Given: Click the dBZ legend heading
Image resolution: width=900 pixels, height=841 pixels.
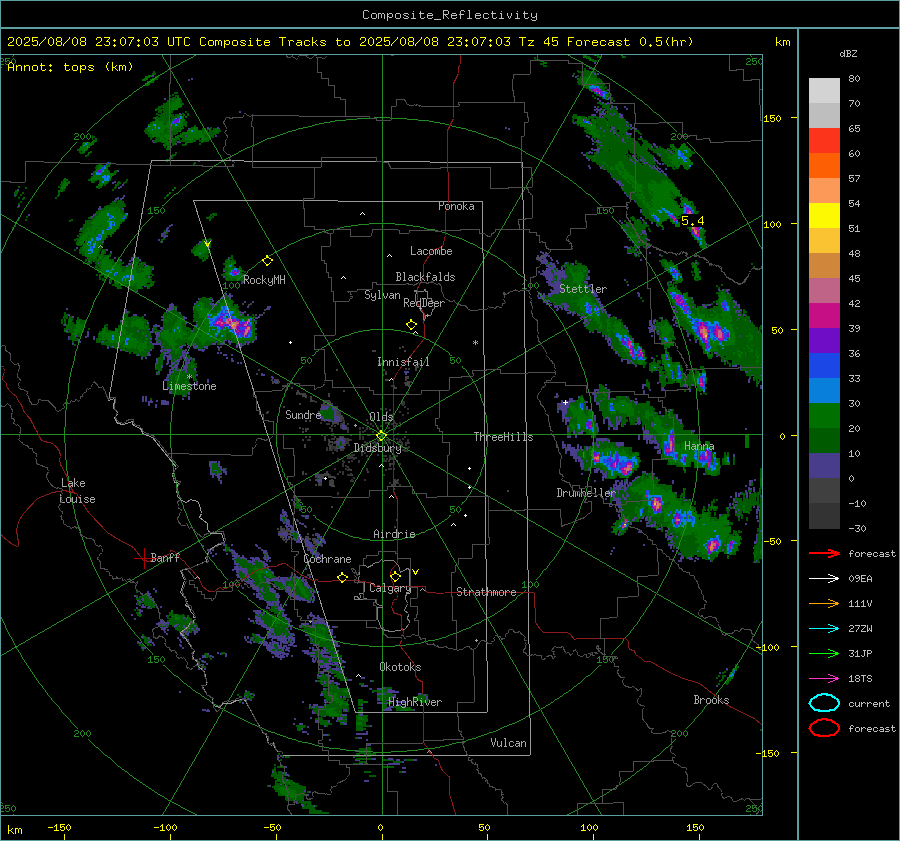Looking at the screenshot, I should (848, 53).
